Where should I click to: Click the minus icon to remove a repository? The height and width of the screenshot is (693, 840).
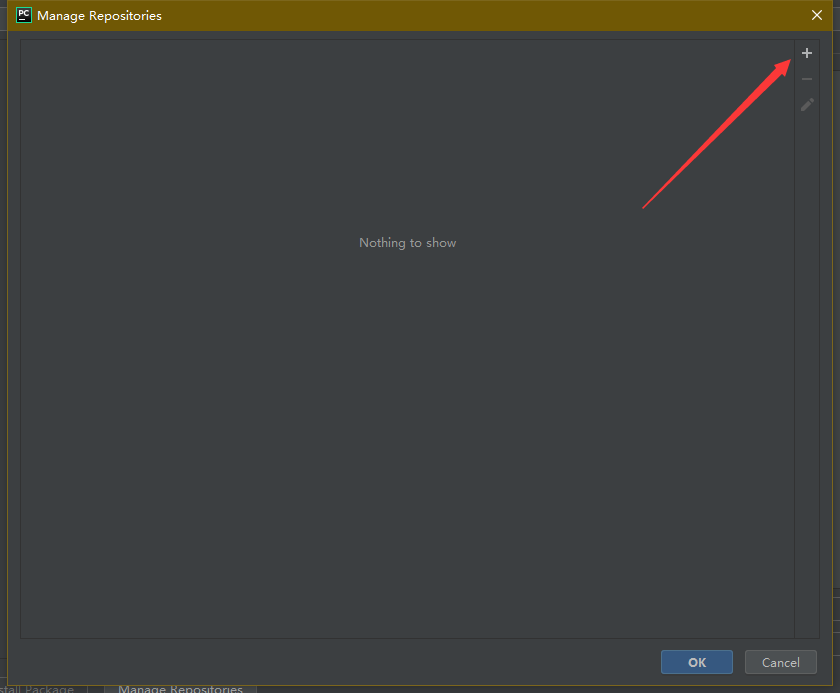[807, 79]
